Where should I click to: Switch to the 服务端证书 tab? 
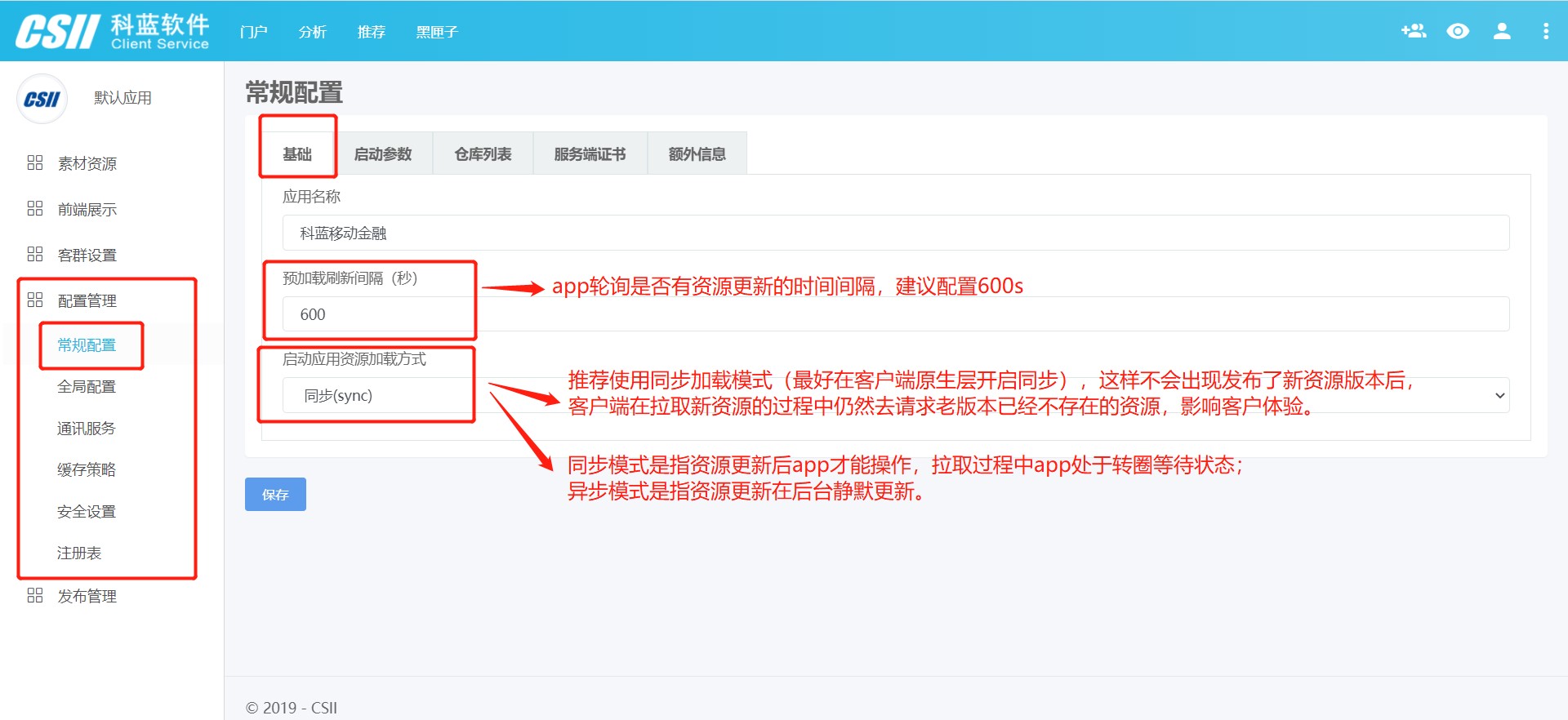click(590, 153)
